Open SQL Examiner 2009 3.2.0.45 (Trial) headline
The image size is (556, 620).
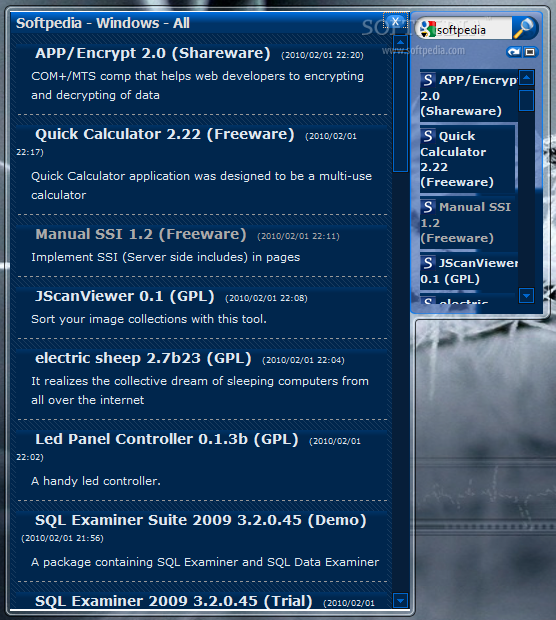[x=174, y=601]
